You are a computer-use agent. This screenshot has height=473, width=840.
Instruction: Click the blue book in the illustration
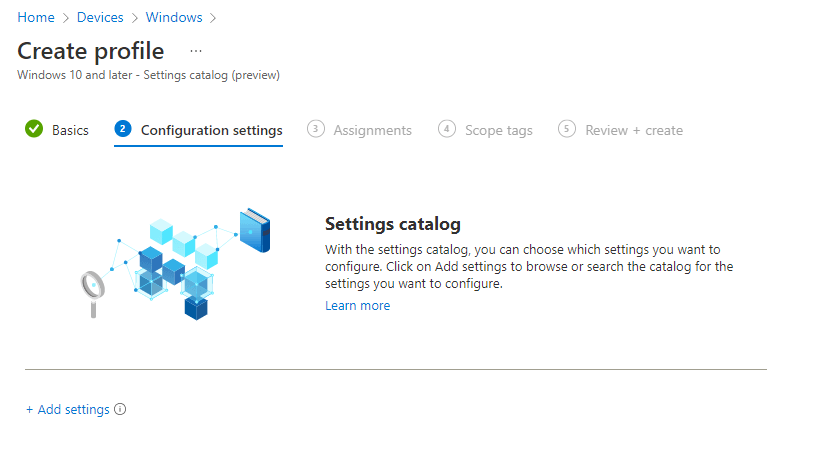tap(254, 230)
